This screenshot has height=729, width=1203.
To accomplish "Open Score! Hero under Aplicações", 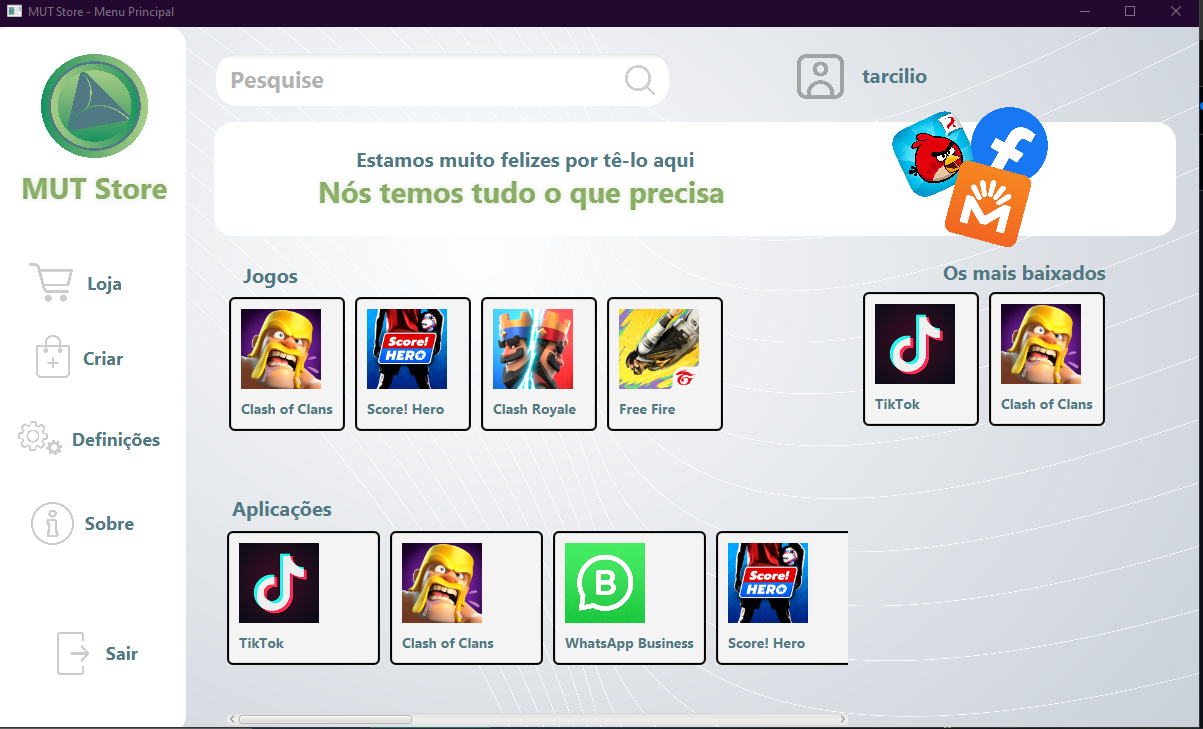I will (x=782, y=598).
